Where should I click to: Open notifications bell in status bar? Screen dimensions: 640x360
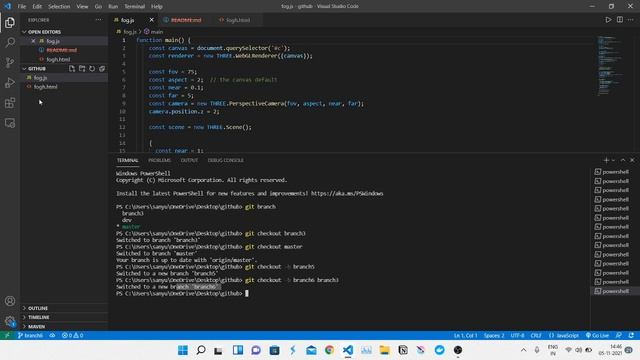[x=631, y=335]
